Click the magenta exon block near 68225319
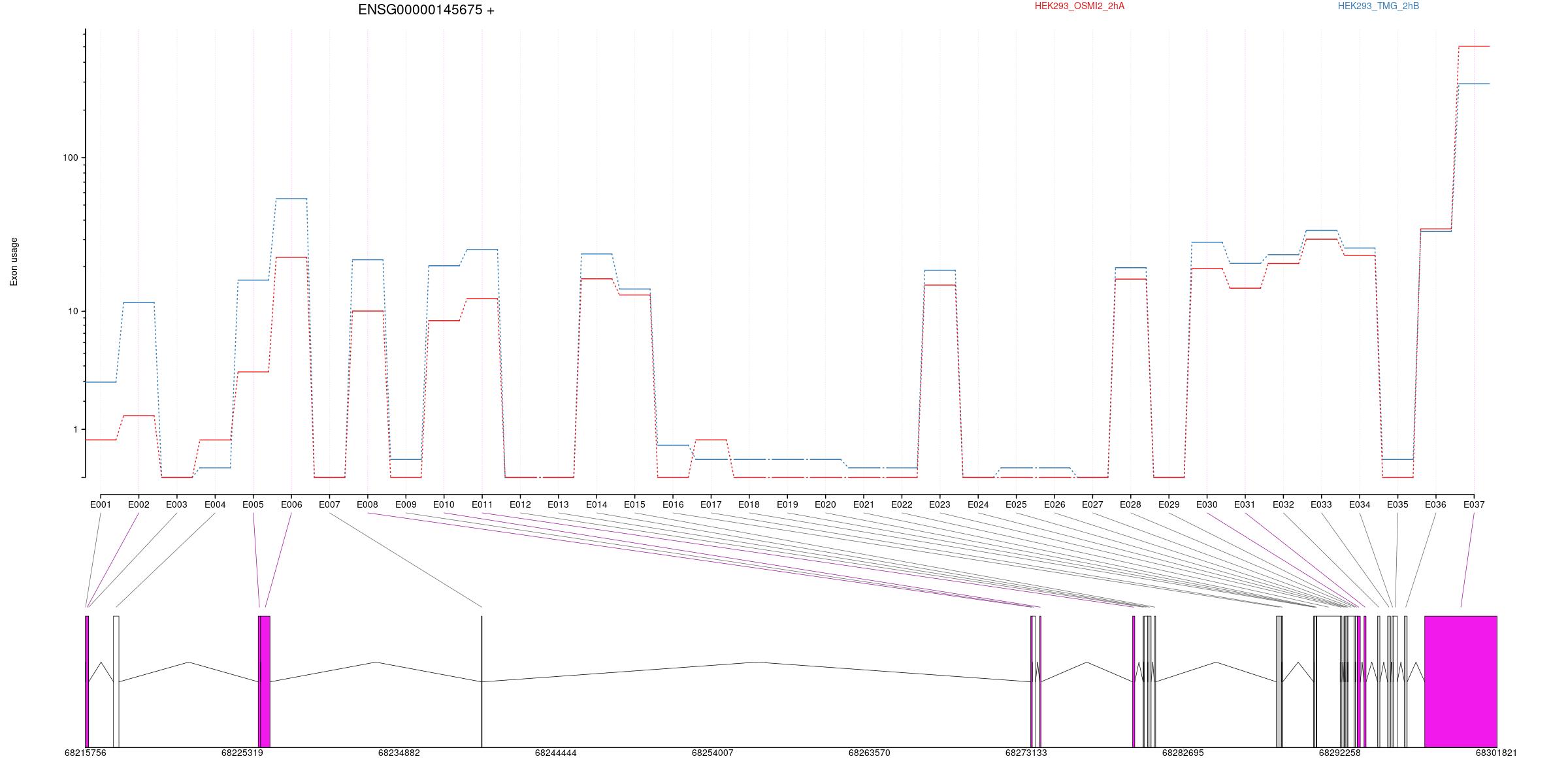Image resolution: width=1568 pixels, height=784 pixels. pyautogui.click(x=265, y=681)
